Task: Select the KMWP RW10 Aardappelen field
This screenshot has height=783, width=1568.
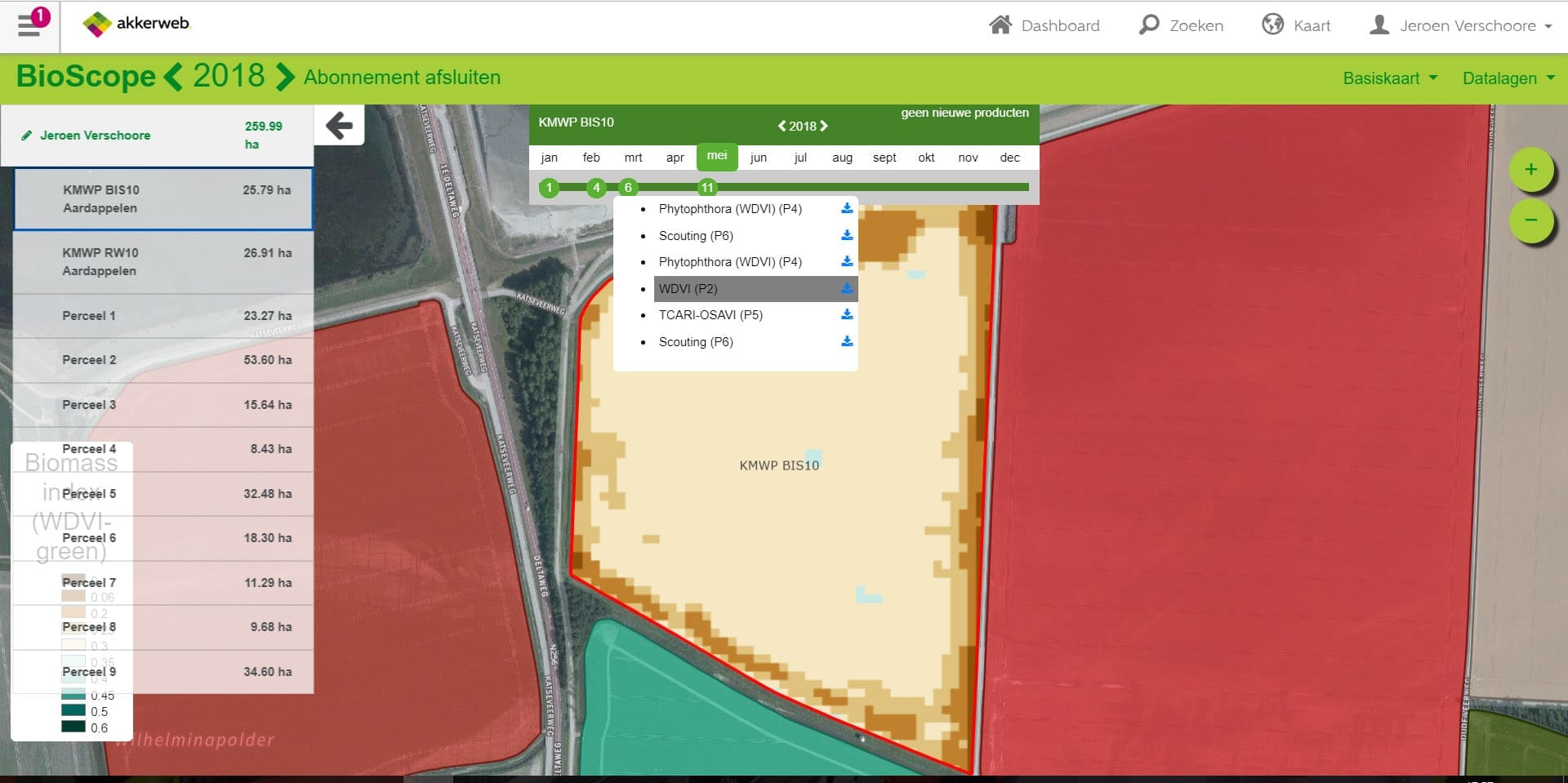Action: [x=163, y=262]
